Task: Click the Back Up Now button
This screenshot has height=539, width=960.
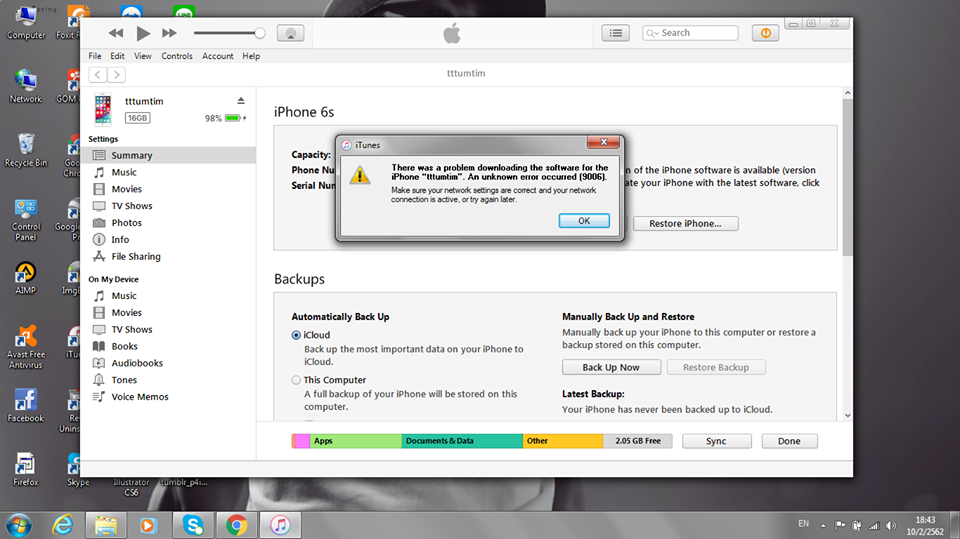Action: click(x=611, y=367)
